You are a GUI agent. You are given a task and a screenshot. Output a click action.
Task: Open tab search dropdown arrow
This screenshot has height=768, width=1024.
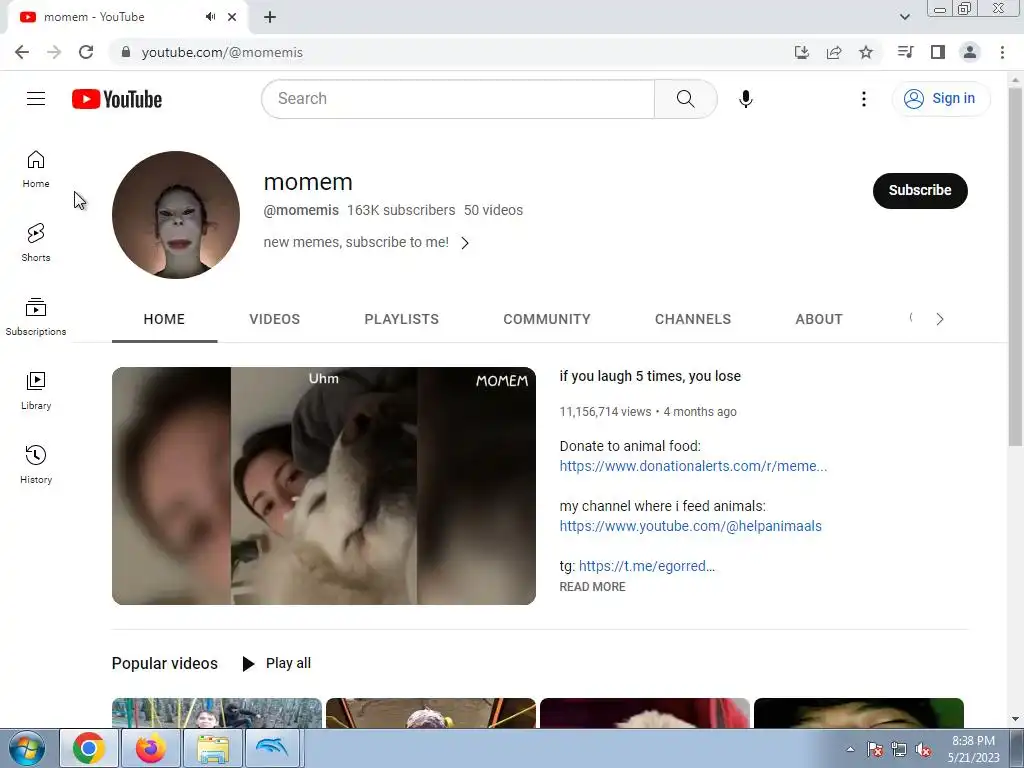point(904,17)
